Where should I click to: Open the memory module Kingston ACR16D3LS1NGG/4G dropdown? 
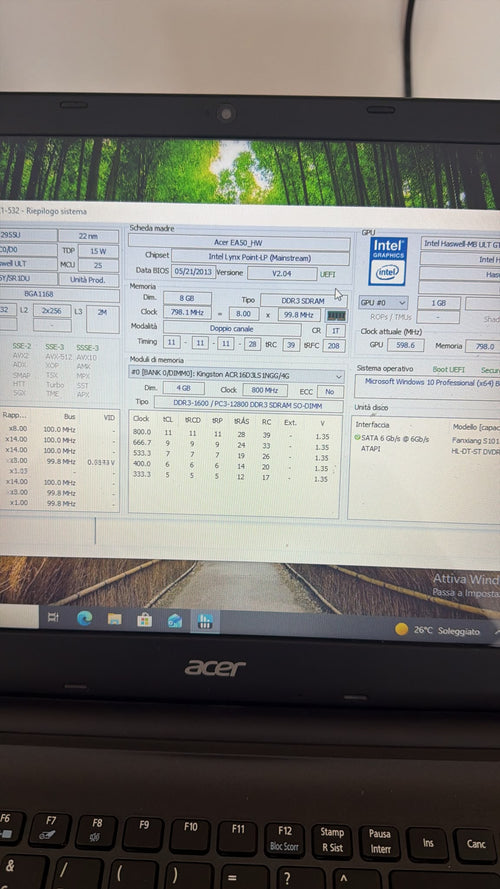click(x=237, y=376)
